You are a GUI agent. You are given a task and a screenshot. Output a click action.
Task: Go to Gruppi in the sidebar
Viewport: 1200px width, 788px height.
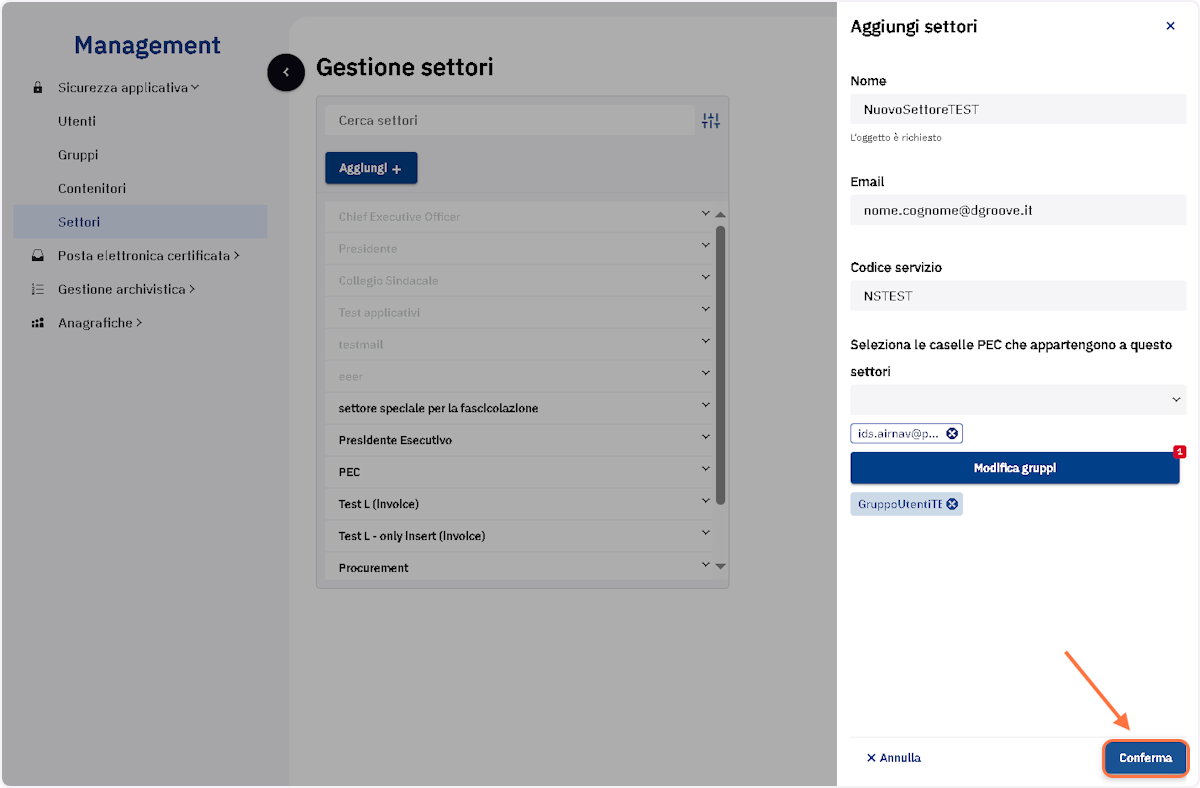click(78, 155)
